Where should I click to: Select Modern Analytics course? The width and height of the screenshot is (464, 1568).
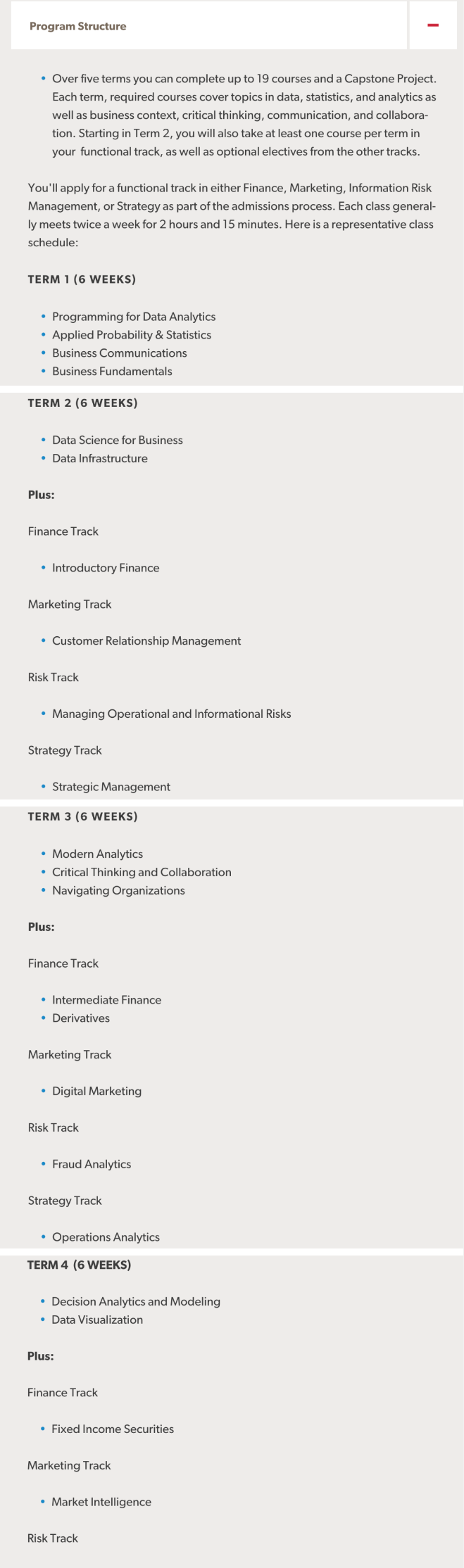click(97, 854)
